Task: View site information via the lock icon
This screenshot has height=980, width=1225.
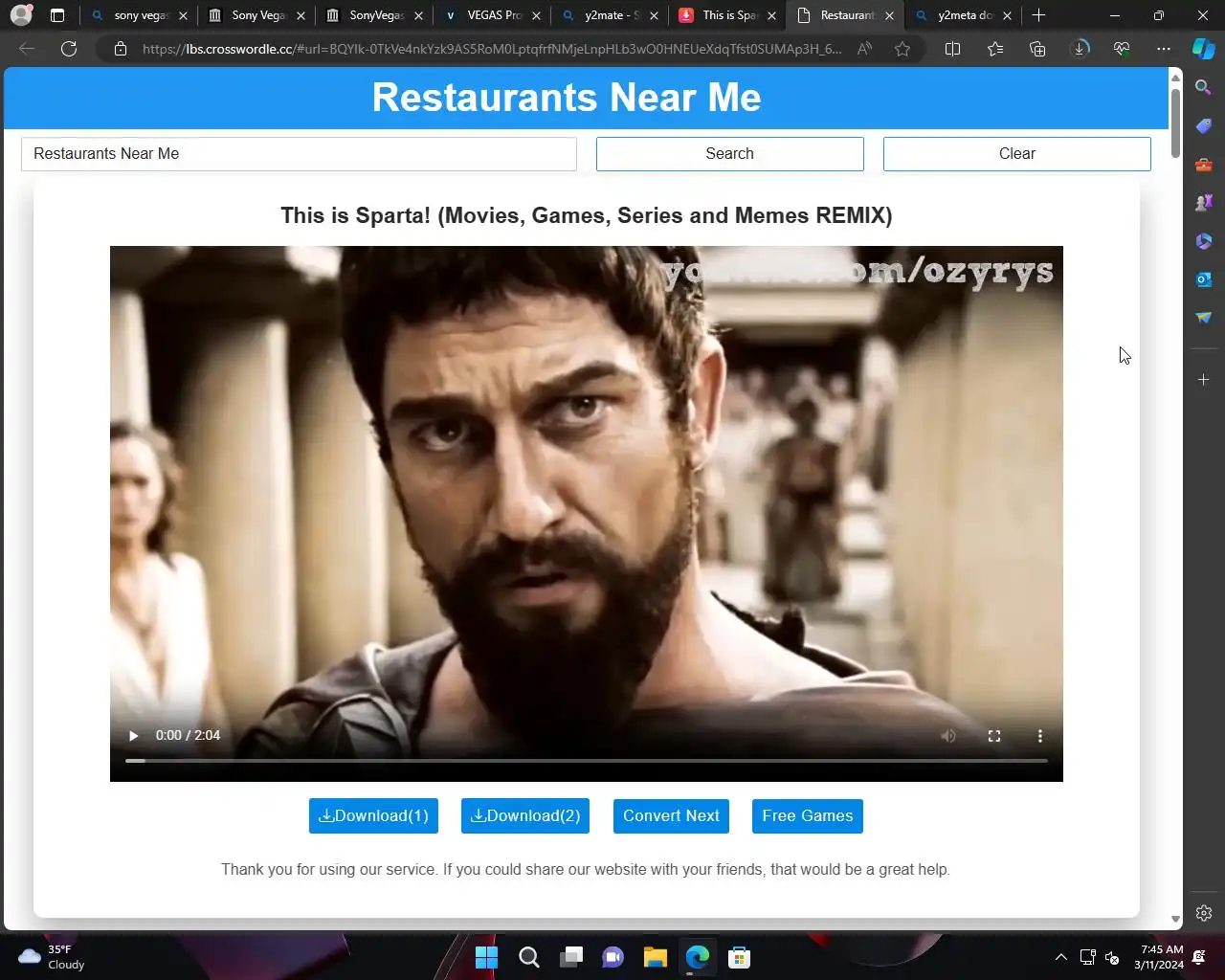Action: pyautogui.click(x=121, y=49)
